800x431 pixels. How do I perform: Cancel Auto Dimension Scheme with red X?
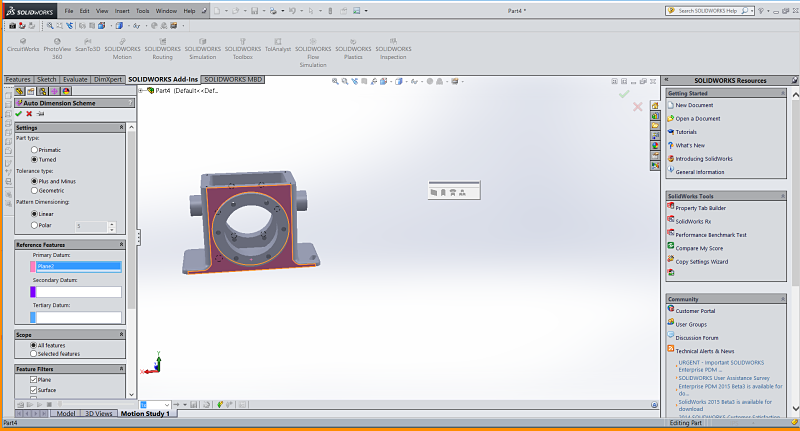coord(29,114)
